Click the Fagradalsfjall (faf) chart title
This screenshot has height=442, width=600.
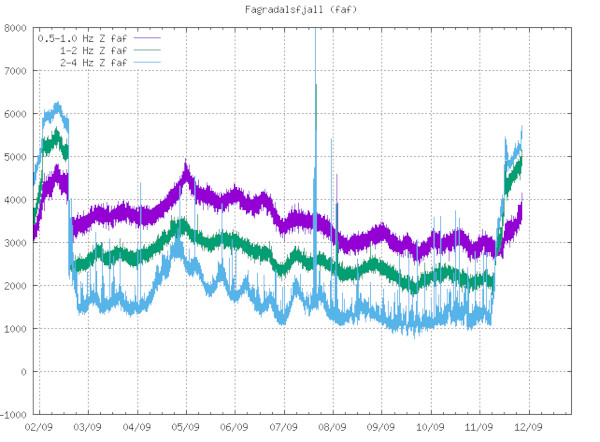click(299, 9)
